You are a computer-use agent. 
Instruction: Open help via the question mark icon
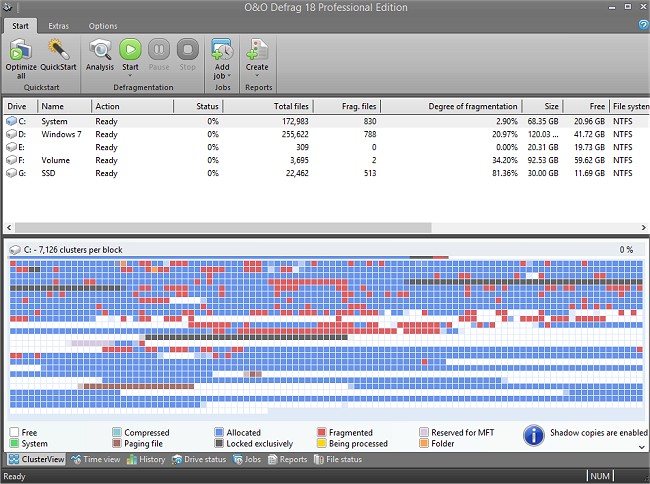(x=643, y=25)
